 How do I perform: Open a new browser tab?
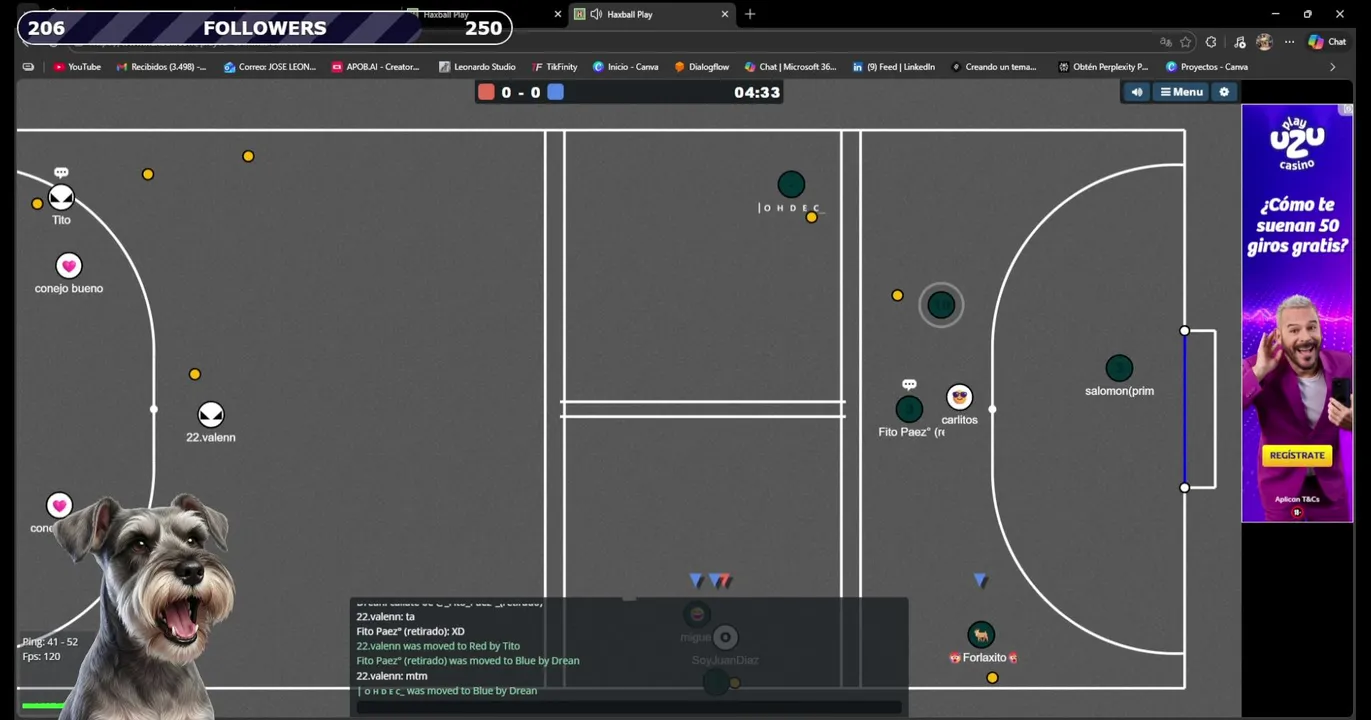(750, 14)
